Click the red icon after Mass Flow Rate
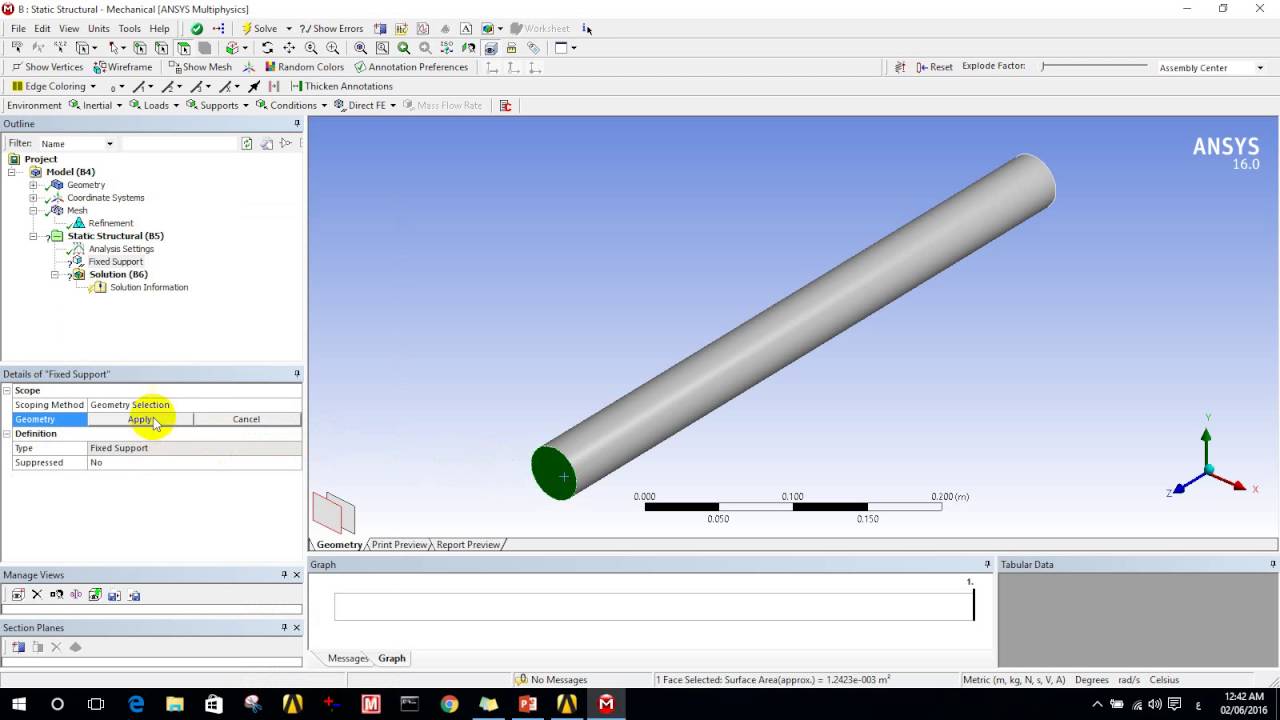 [505, 105]
